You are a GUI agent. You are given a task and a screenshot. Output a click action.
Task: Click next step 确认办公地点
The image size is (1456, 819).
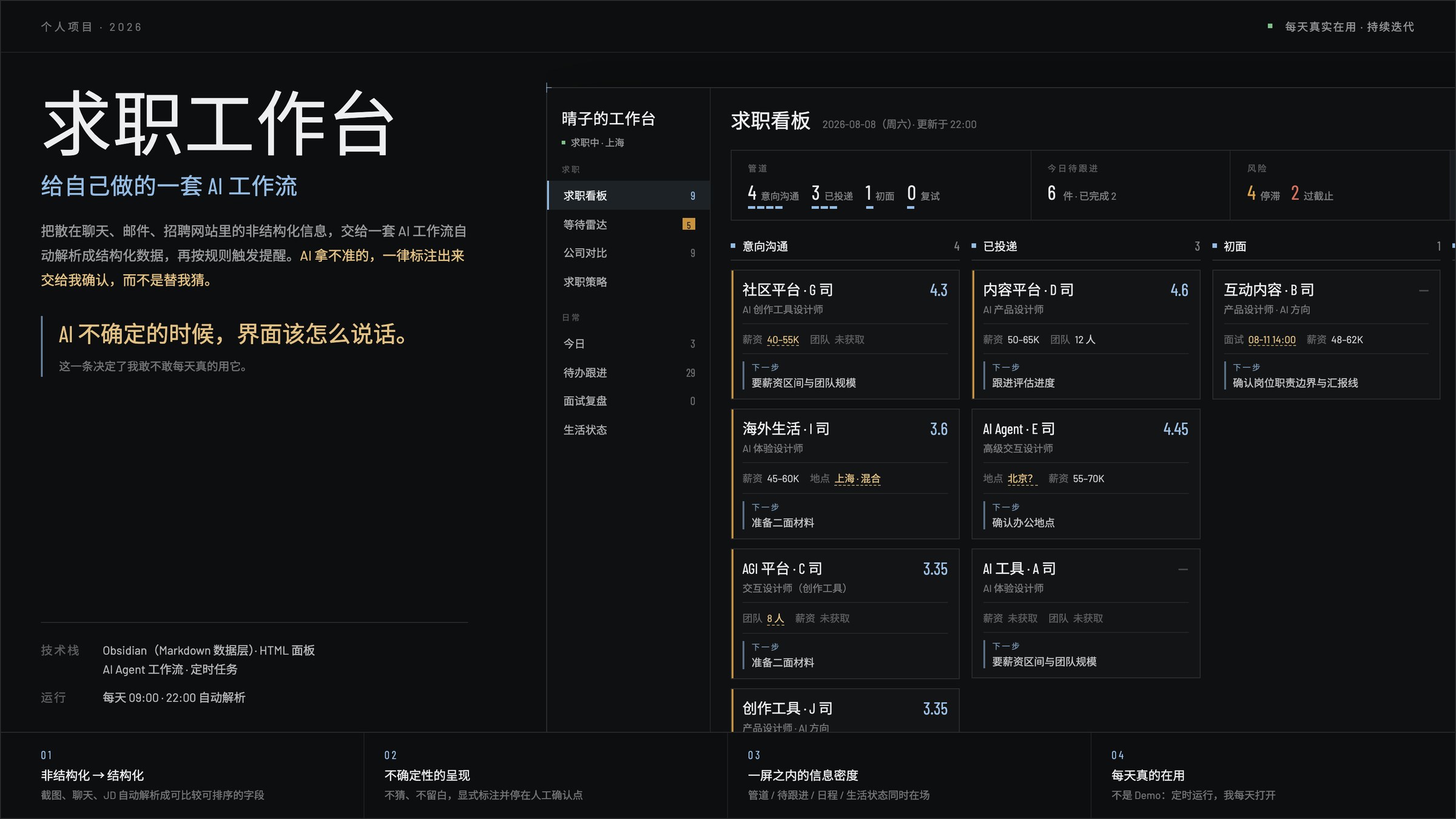(1023, 522)
